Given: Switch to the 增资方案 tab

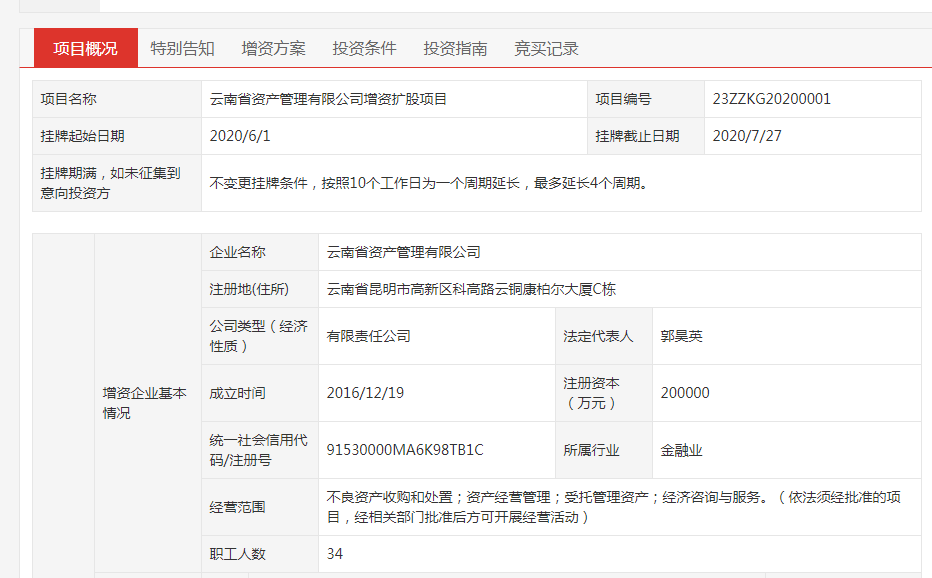Looking at the screenshot, I should 273,48.
